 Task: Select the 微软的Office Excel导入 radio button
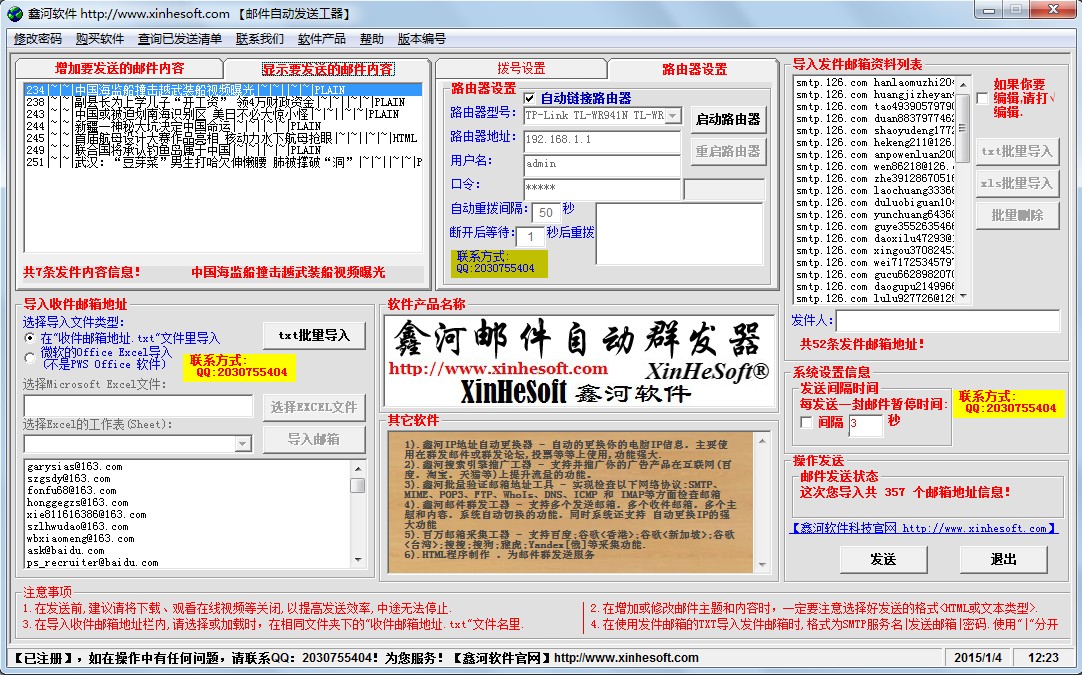click(30, 358)
